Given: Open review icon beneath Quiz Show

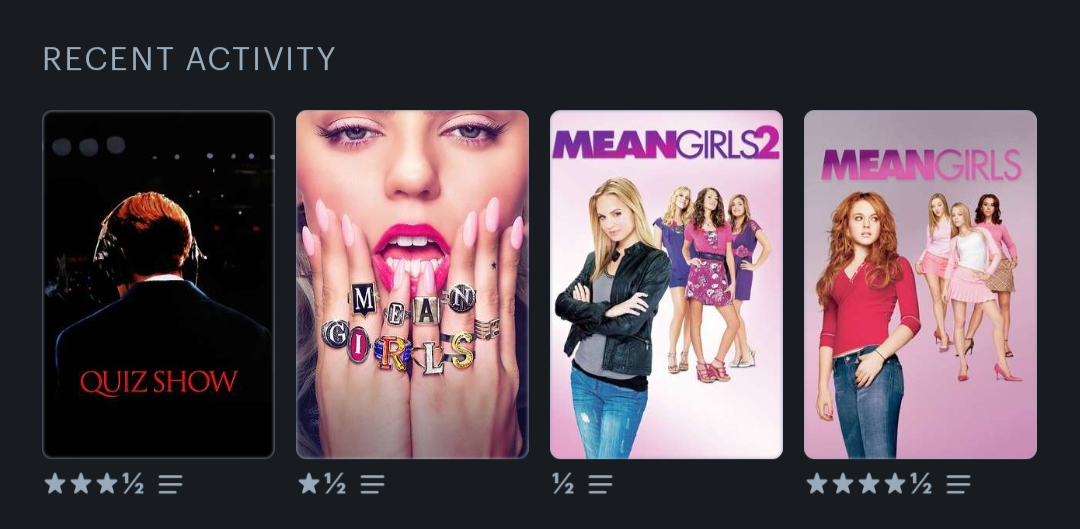Looking at the screenshot, I should (170, 484).
